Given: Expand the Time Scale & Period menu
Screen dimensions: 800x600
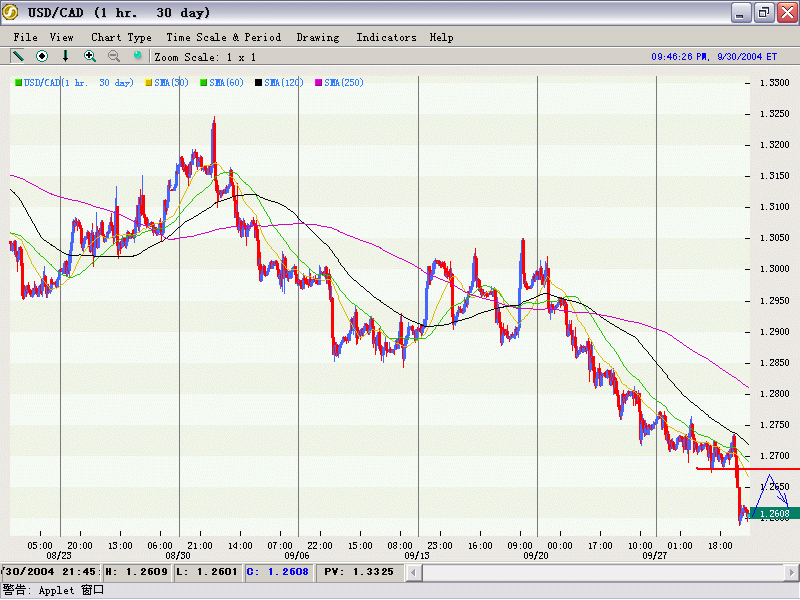Looking at the screenshot, I should [x=223, y=37].
